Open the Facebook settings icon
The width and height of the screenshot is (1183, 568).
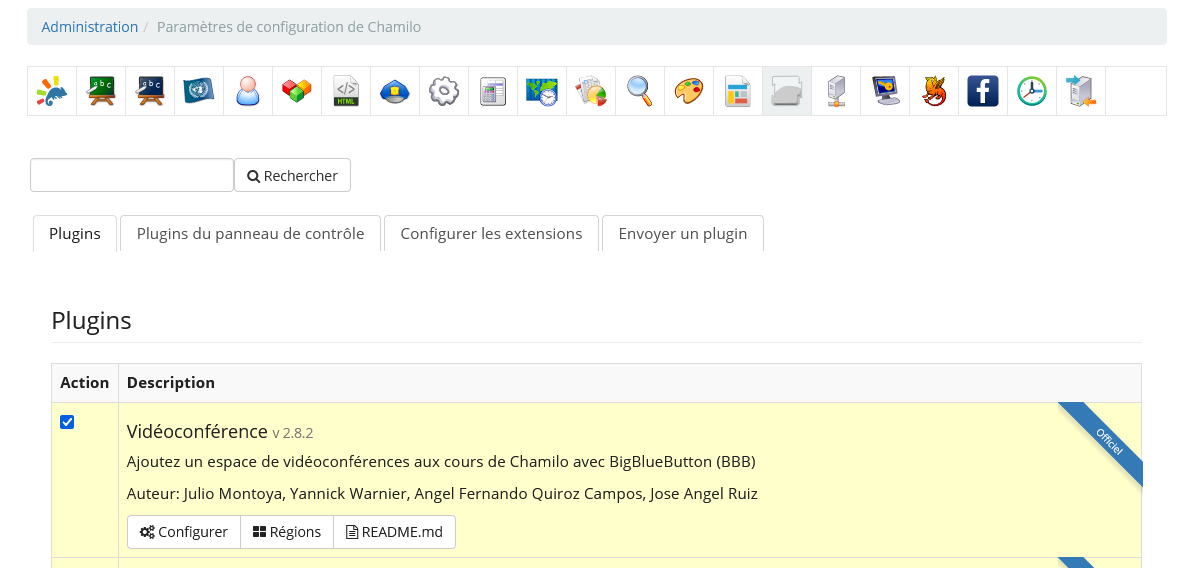pyautogui.click(x=984, y=91)
